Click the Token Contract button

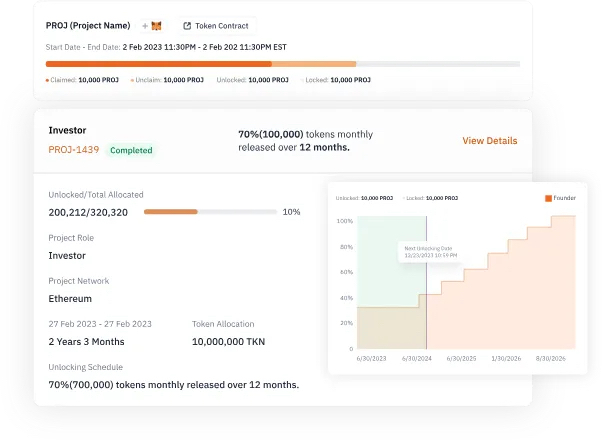coord(217,26)
